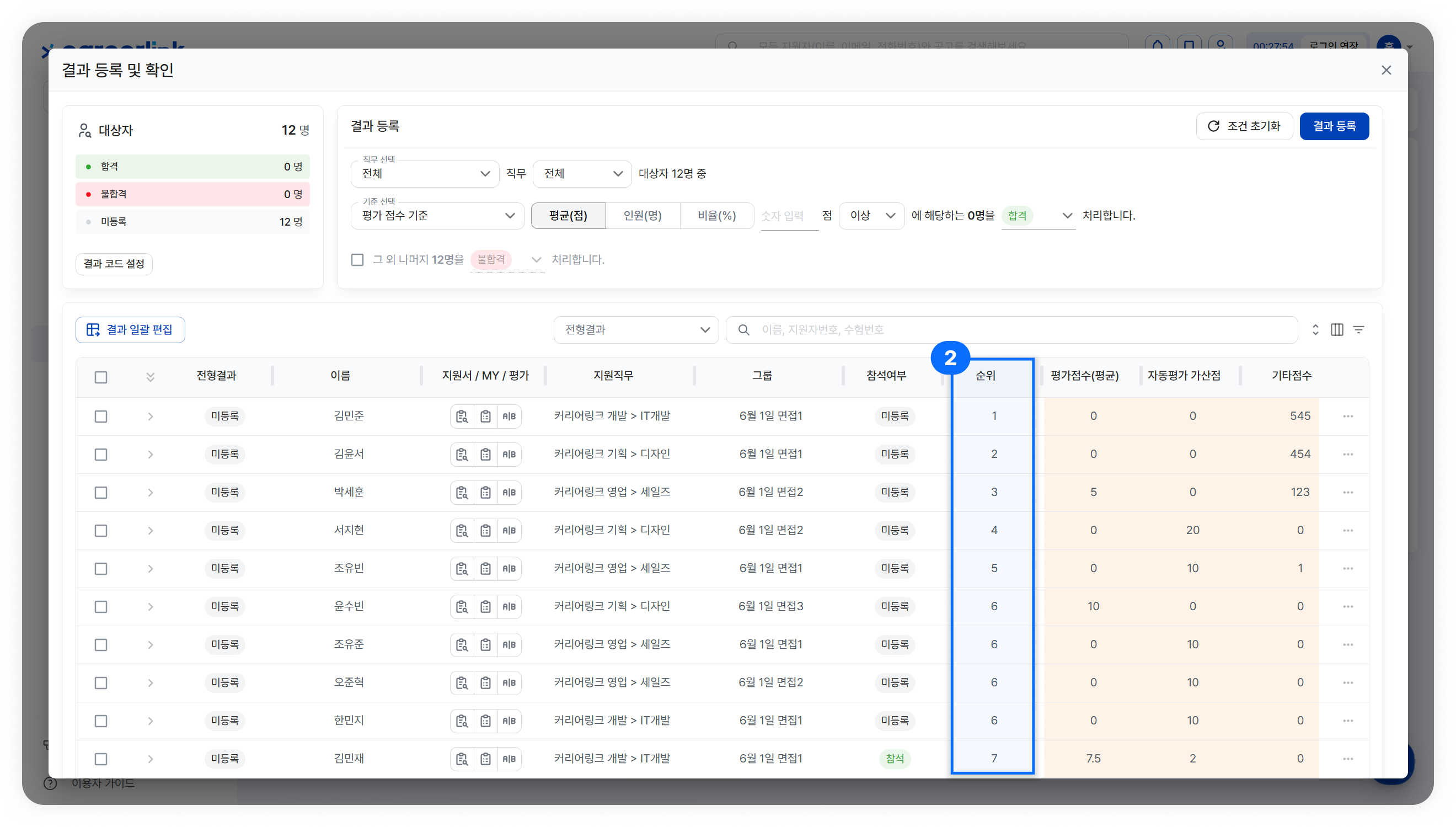The height and width of the screenshot is (827, 1456).
Task: Enable the 그 외 나머지 12명 checkbox
Action: click(357, 260)
